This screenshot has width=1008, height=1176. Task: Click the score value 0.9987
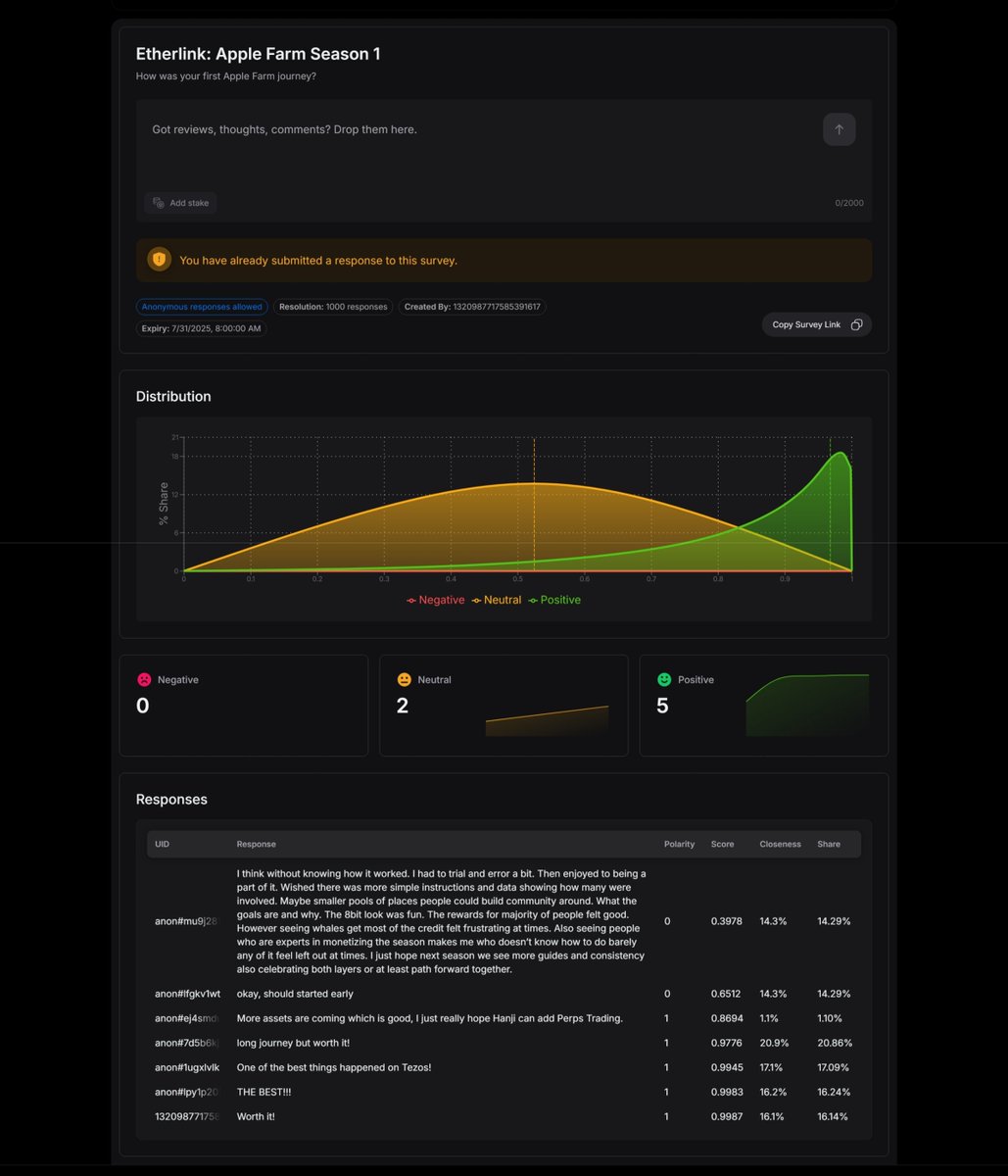click(x=726, y=1116)
